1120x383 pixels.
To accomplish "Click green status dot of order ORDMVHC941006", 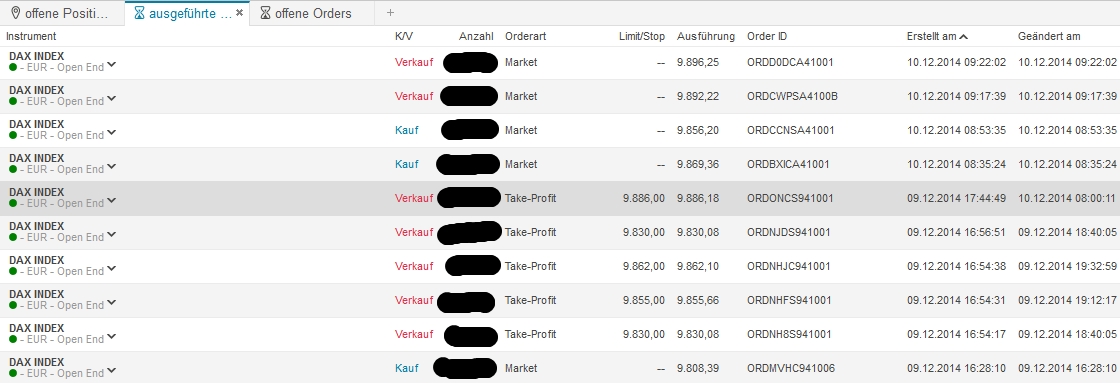I will 13,373.
